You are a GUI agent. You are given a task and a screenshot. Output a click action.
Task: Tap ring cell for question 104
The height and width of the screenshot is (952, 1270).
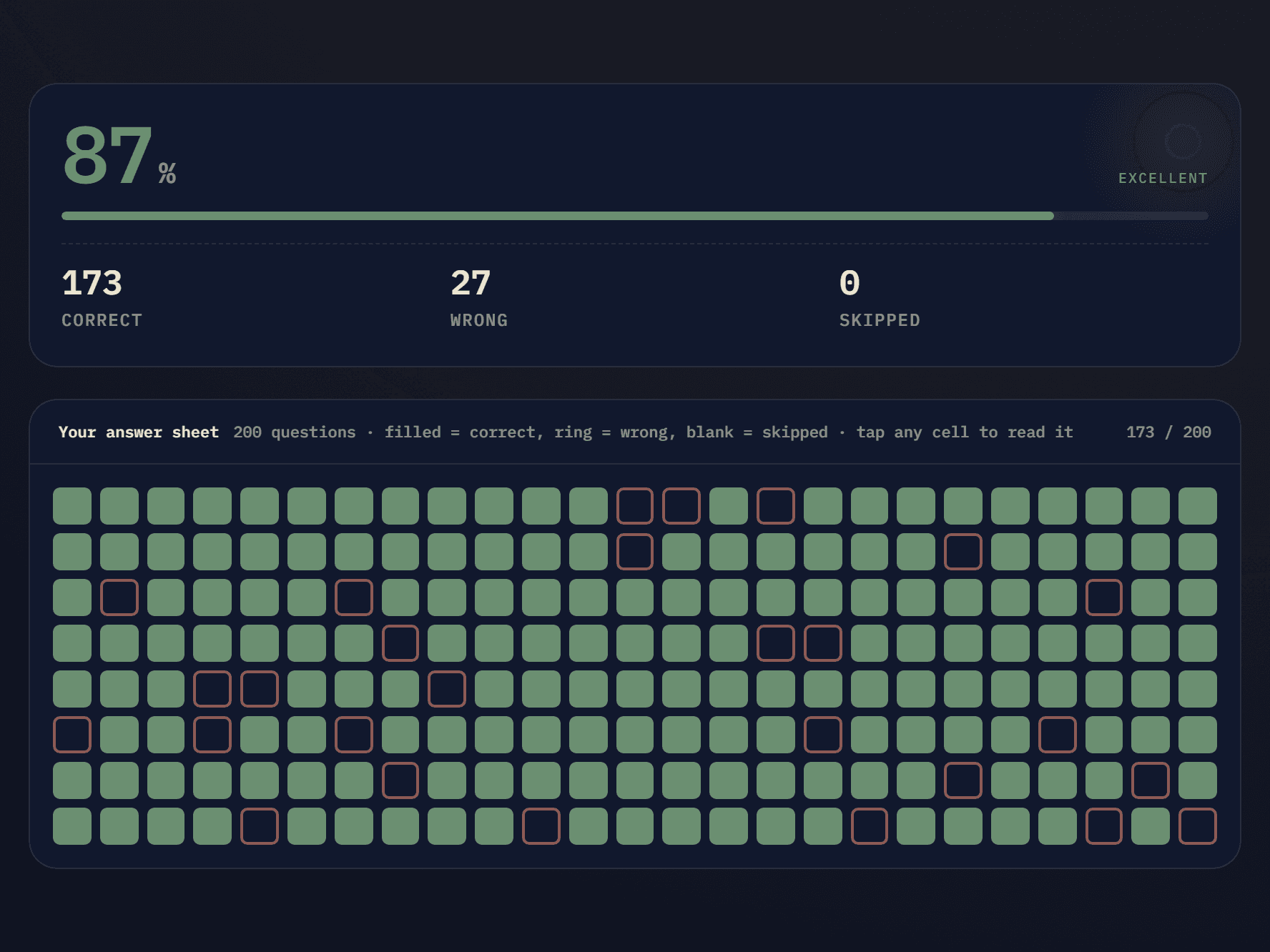point(212,689)
